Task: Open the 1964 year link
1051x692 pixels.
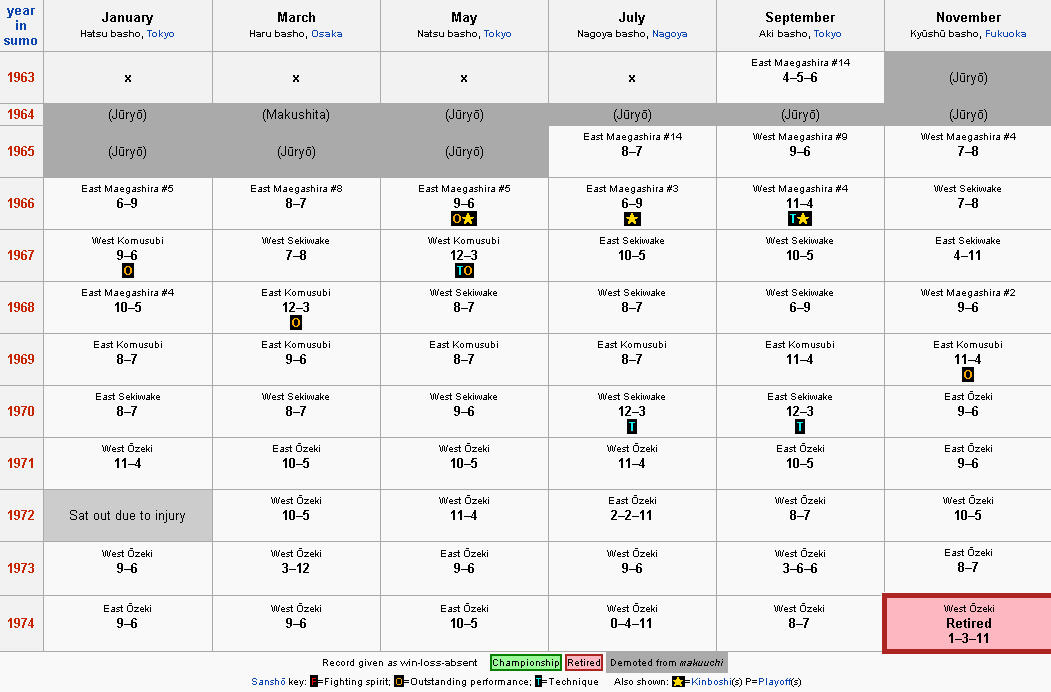Action: (x=21, y=114)
